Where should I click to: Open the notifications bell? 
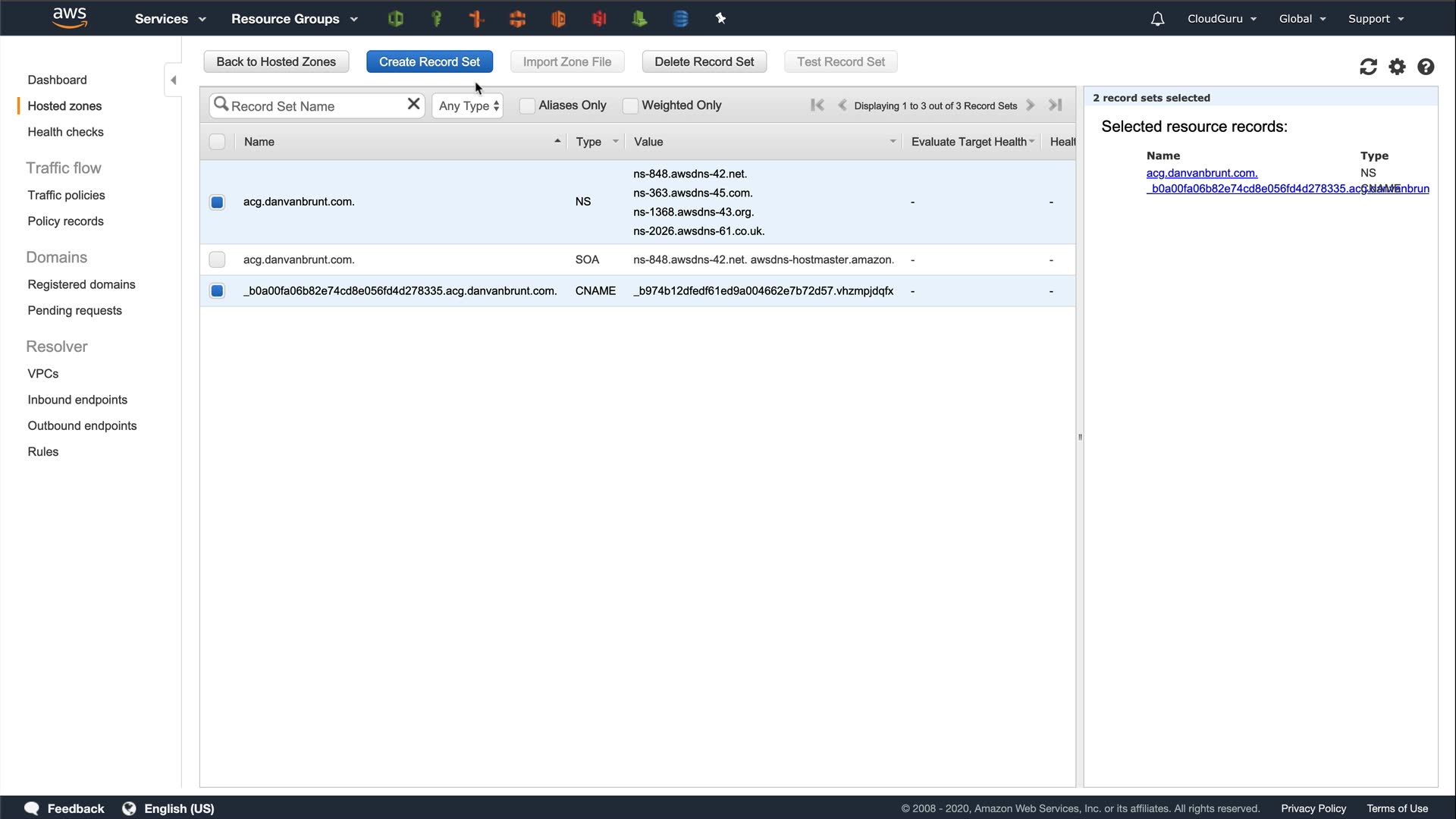pyautogui.click(x=1157, y=19)
